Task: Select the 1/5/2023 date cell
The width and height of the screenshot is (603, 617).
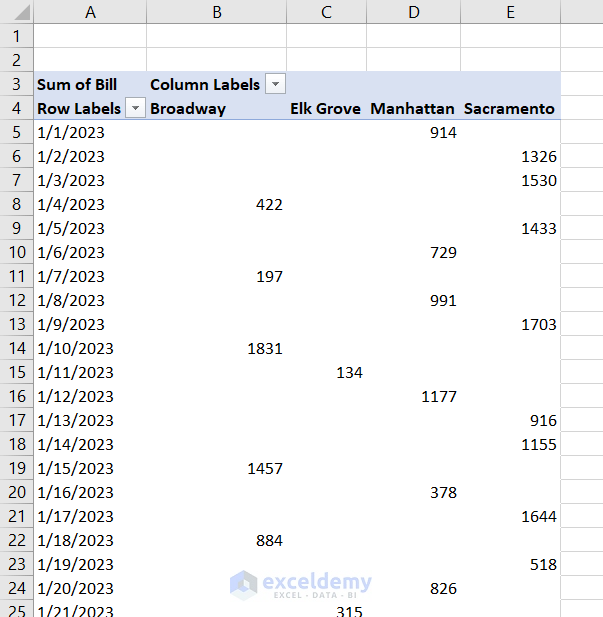Action: pos(90,228)
